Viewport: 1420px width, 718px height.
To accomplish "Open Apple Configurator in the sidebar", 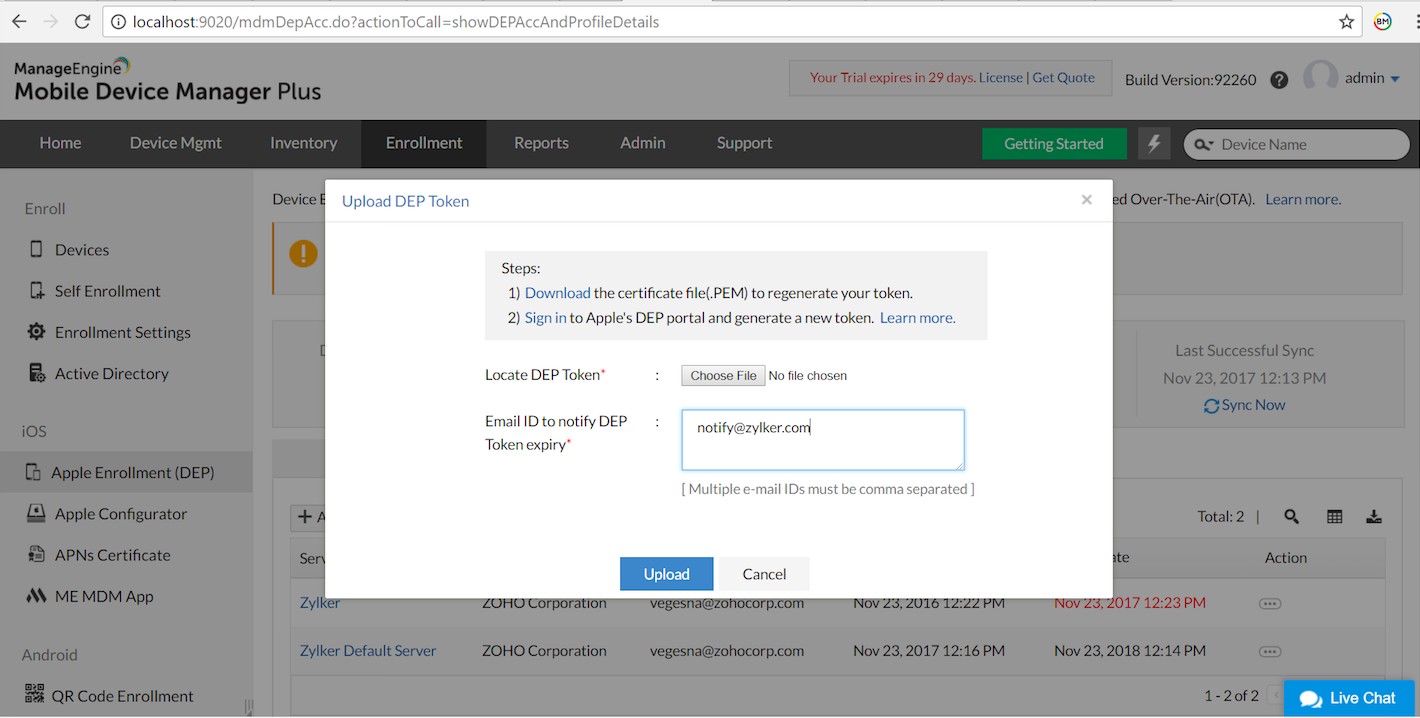I will pyautogui.click(x=121, y=514).
